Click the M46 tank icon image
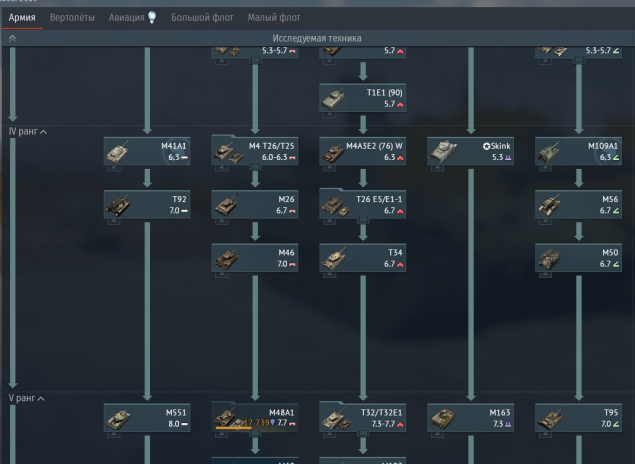The height and width of the screenshot is (464, 635). (226, 259)
